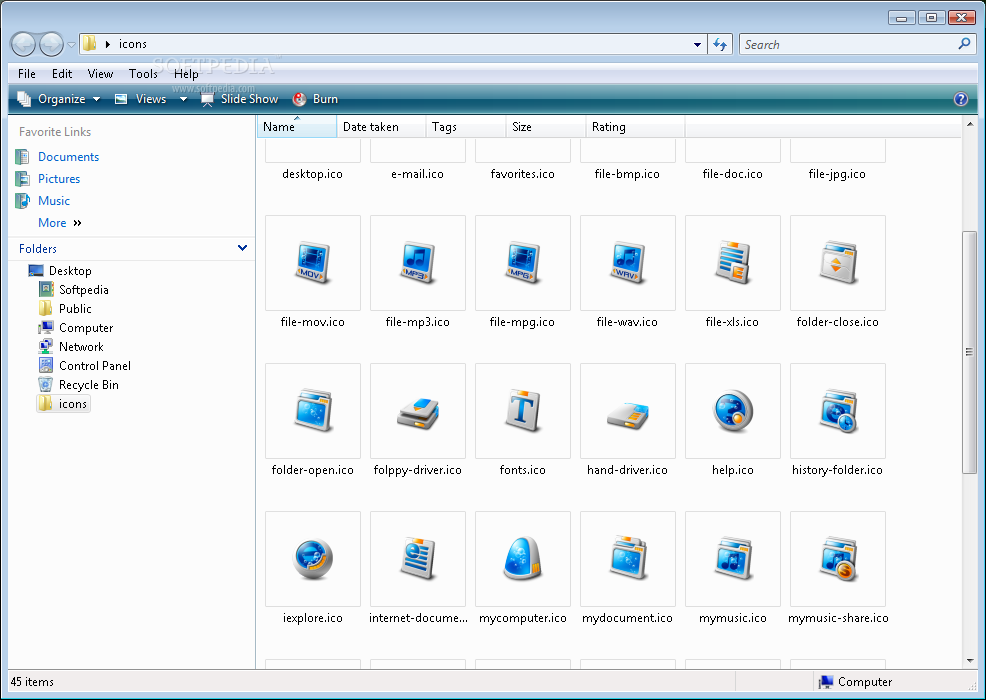Click the e-mail.ico file name
Viewport: 986px width, 700px height.
(418, 174)
